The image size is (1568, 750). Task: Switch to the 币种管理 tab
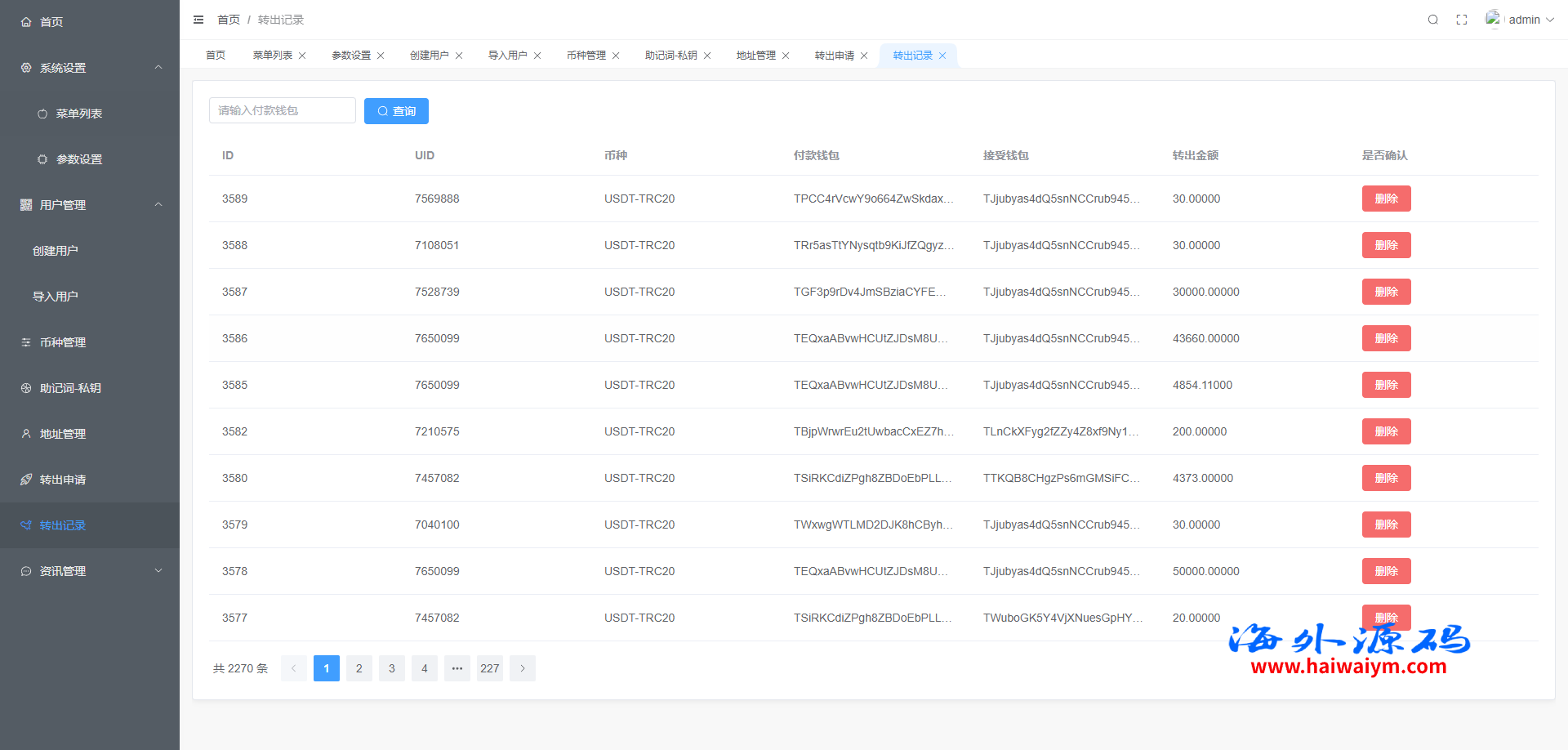(x=586, y=56)
